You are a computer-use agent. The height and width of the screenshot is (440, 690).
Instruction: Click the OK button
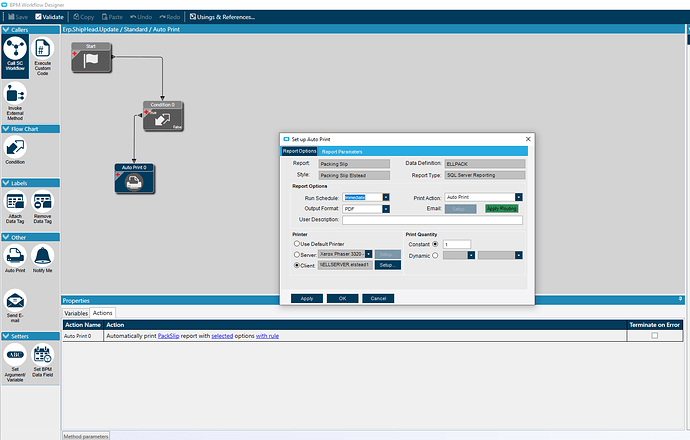[x=342, y=298]
